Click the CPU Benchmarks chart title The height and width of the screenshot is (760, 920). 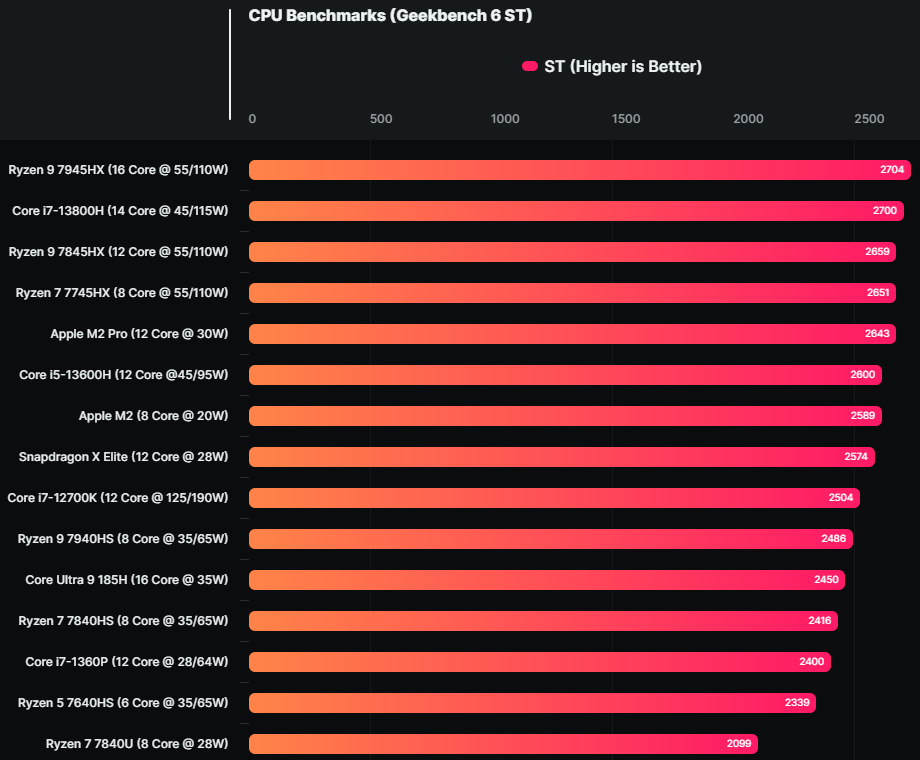390,16
